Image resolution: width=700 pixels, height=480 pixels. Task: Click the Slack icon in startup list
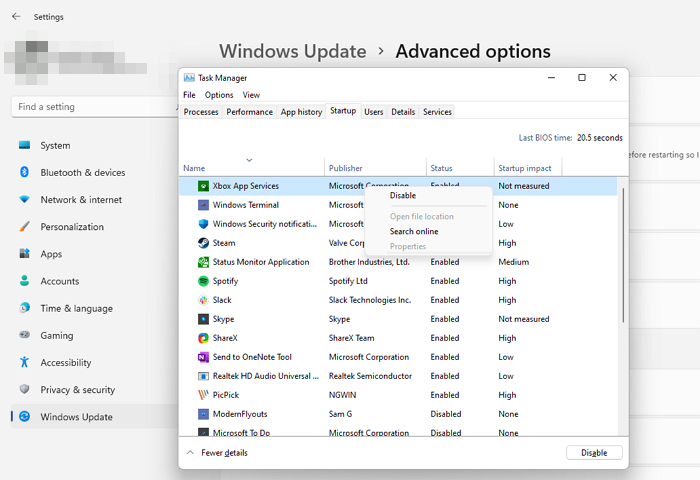tap(203, 300)
